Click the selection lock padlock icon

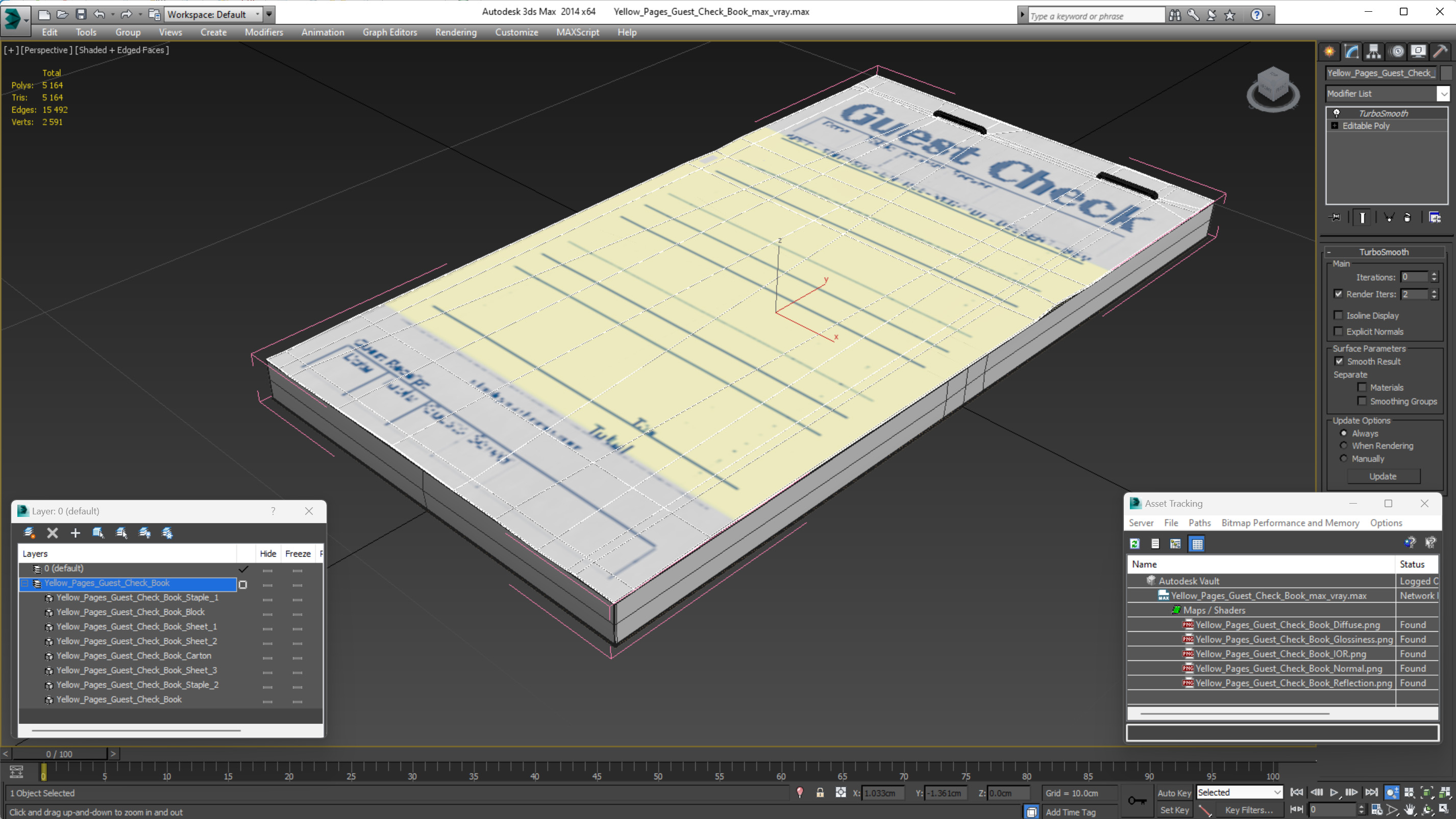click(x=820, y=792)
